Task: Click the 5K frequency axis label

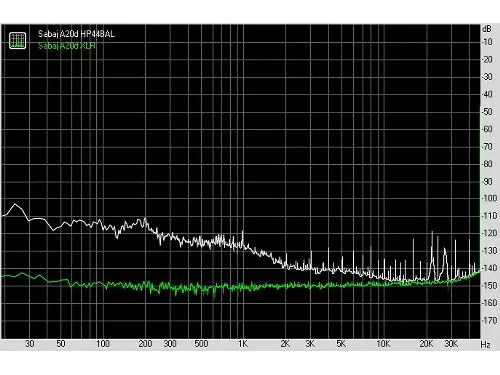Action: 341,344
